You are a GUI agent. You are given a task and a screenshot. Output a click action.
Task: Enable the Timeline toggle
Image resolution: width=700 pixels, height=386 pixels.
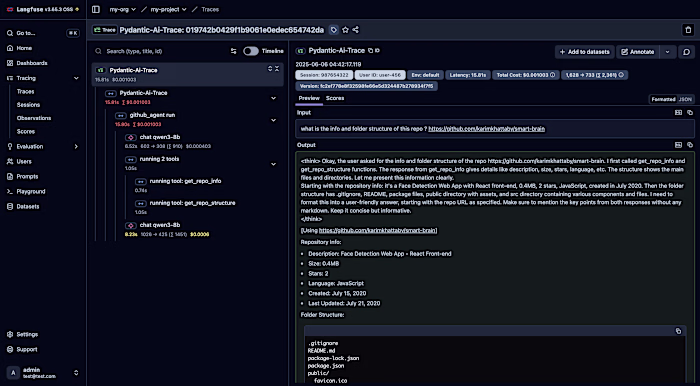(x=251, y=51)
